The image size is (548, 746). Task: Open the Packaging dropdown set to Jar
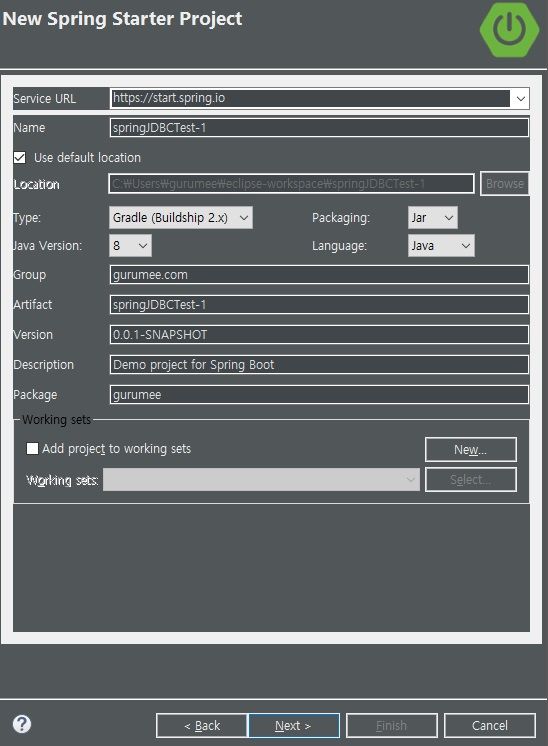point(432,217)
